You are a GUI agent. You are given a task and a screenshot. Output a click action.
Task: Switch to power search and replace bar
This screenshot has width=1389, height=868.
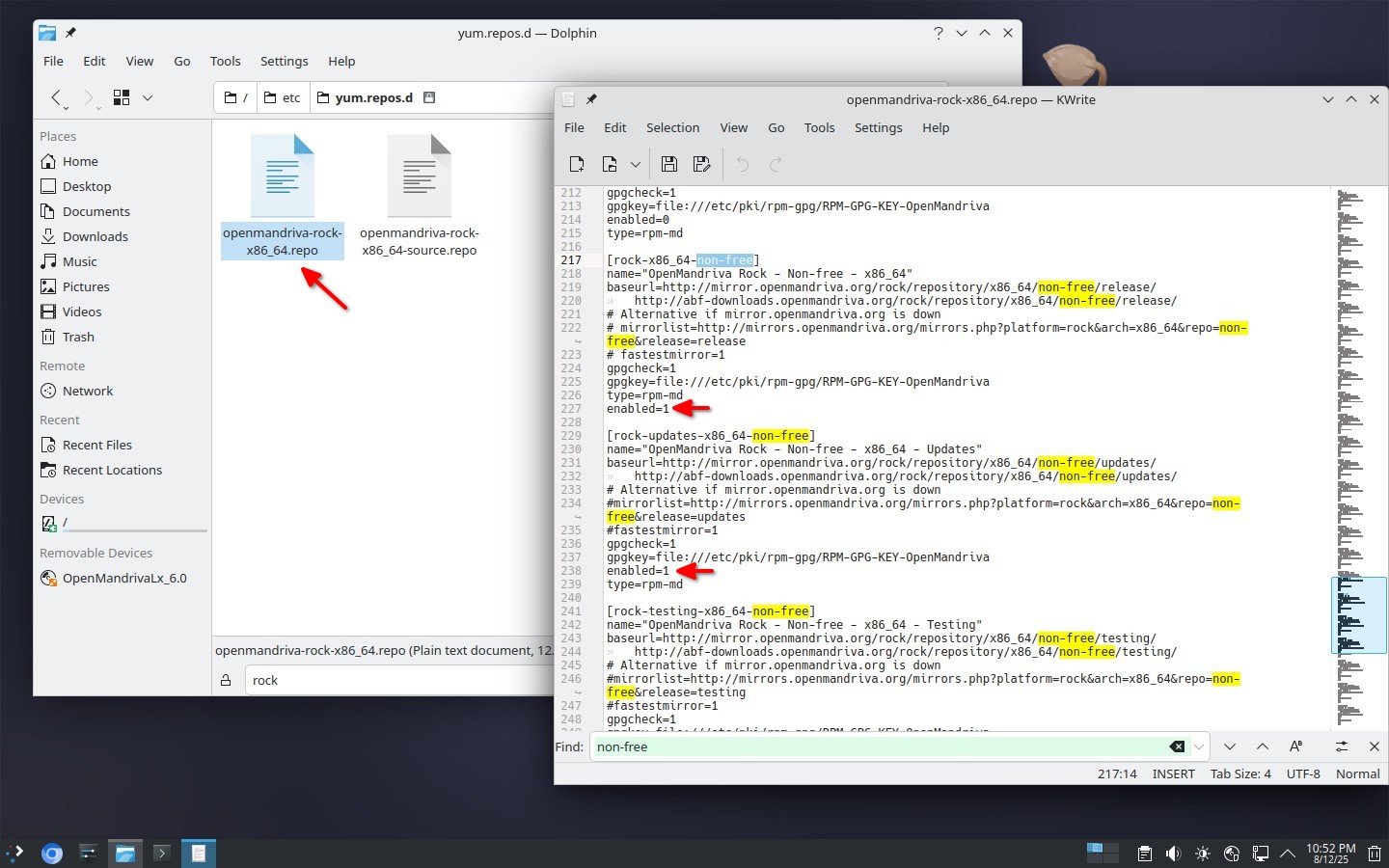(x=1341, y=746)
